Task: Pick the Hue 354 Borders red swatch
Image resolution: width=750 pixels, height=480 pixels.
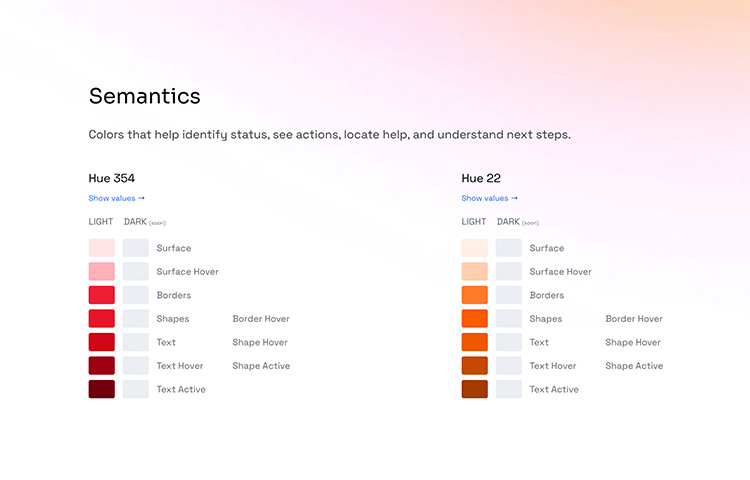Action: point(101,295)
